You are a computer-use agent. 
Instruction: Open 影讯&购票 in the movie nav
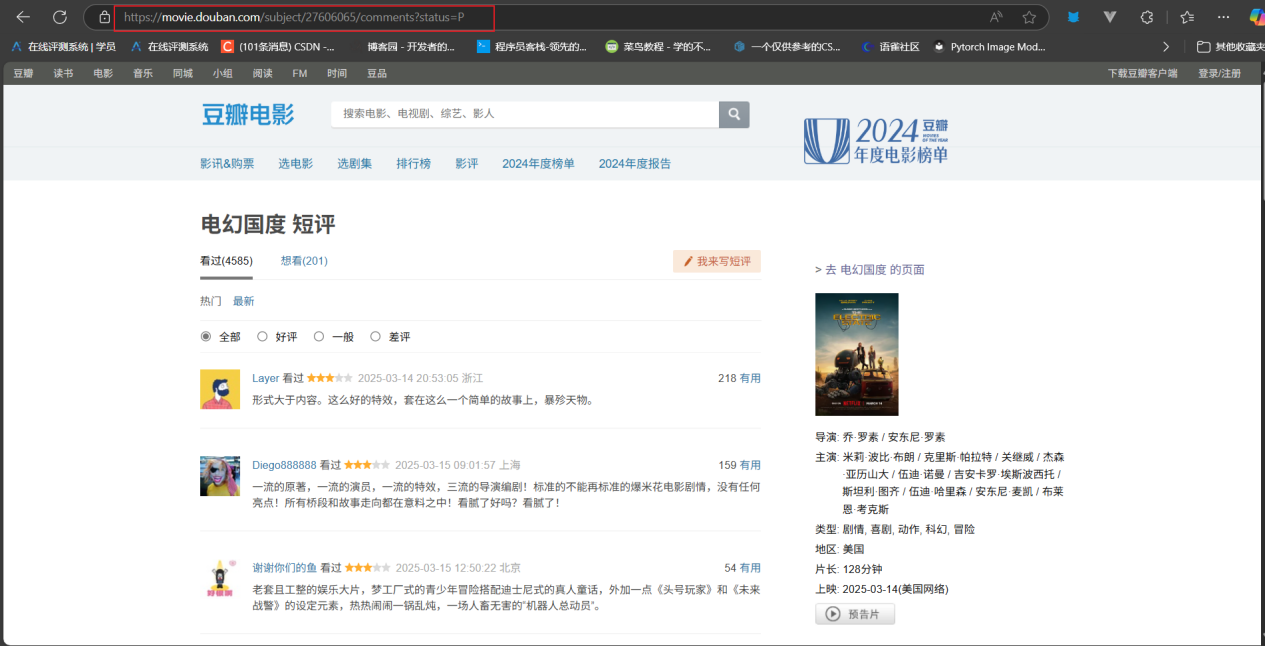click(x=227, y=164)
